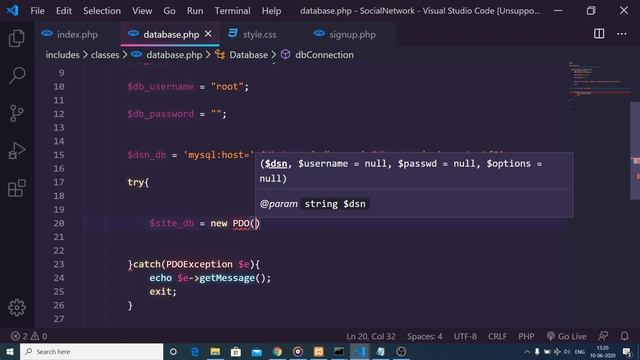Click the $dsn parameter in signature tooltip

[276, 164]
